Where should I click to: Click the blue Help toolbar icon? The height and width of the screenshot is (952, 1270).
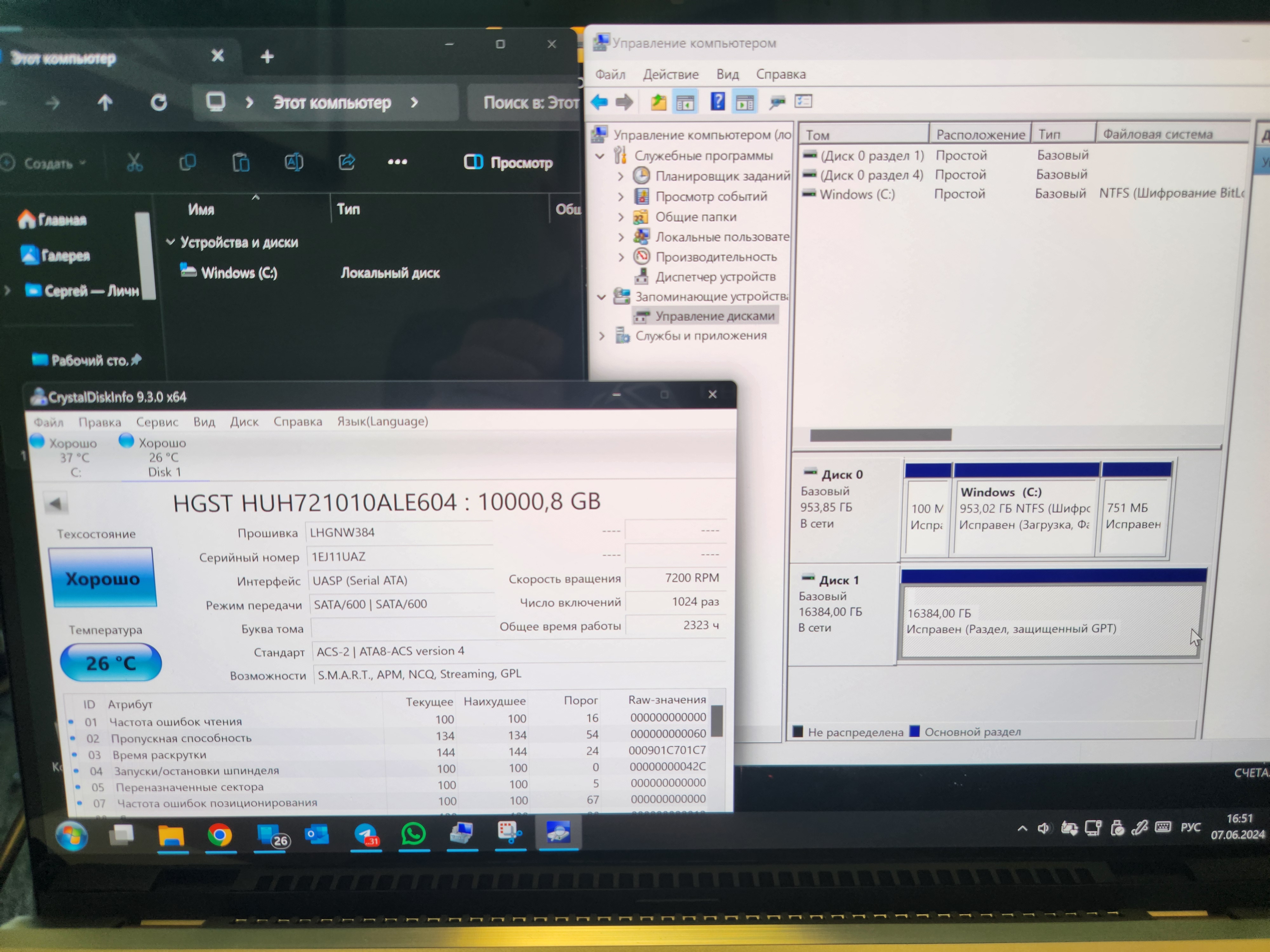click(718, 102)
